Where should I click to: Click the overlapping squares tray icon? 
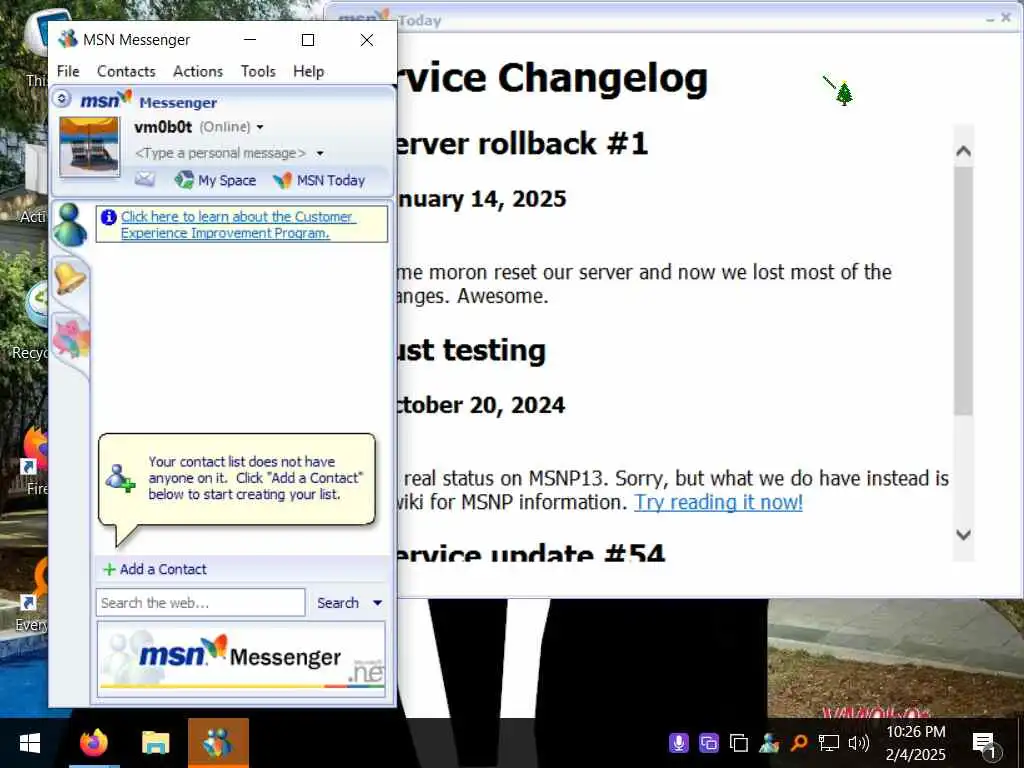[x=739, y=743]
